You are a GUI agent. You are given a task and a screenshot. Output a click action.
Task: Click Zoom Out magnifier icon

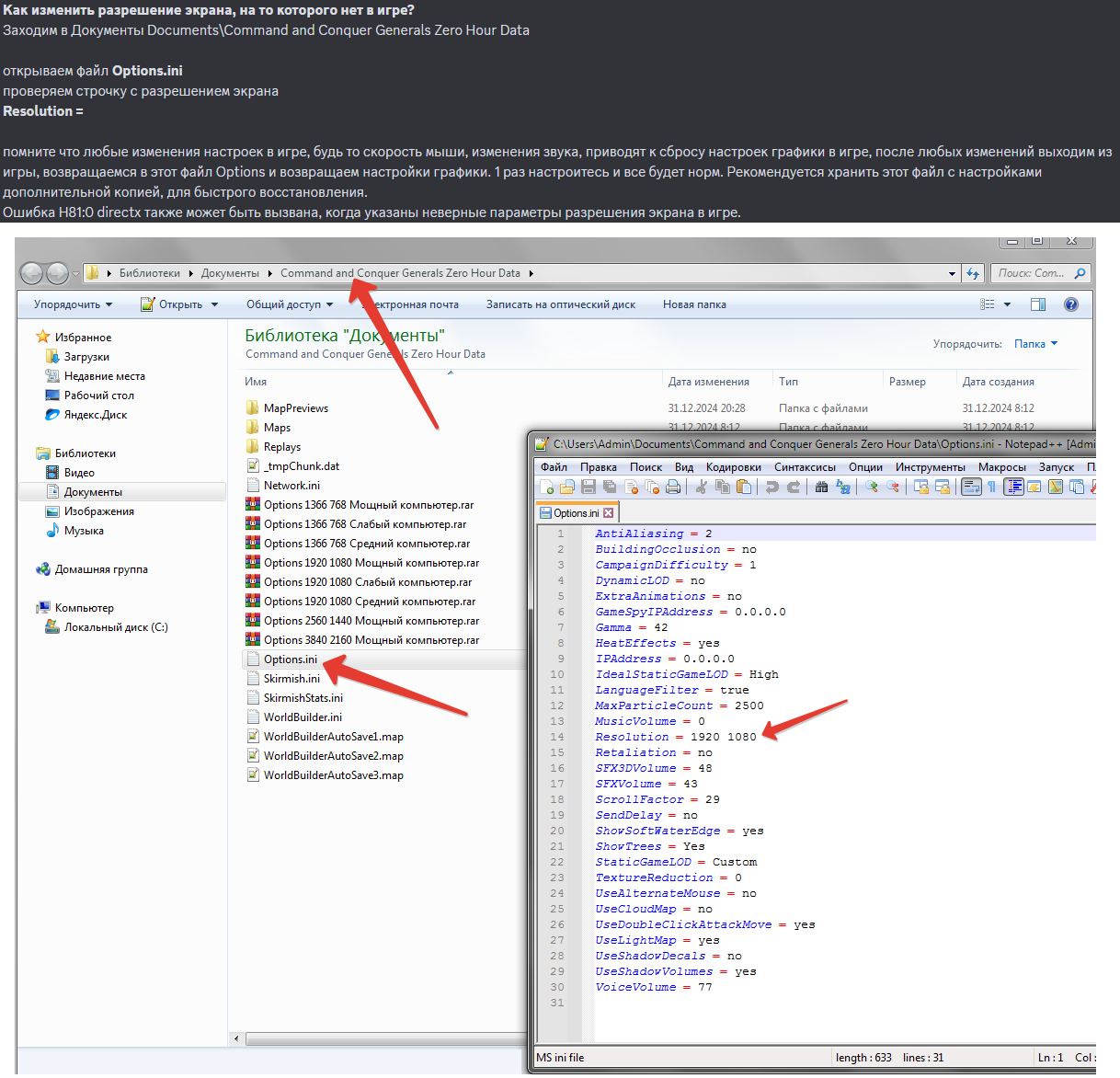pyautogui.click(x=892, y=487)
